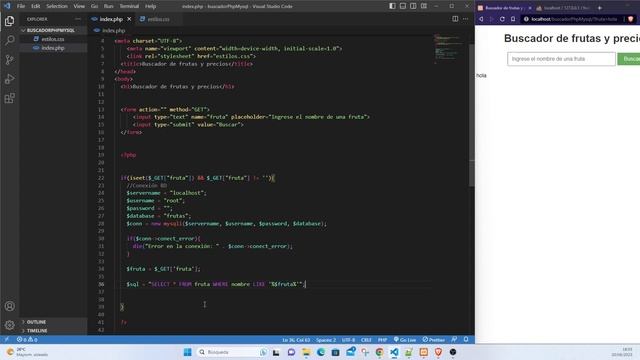This screenshot has height=360, width=640.
Task: Expand the OUTLINE section
Action: 36,322
